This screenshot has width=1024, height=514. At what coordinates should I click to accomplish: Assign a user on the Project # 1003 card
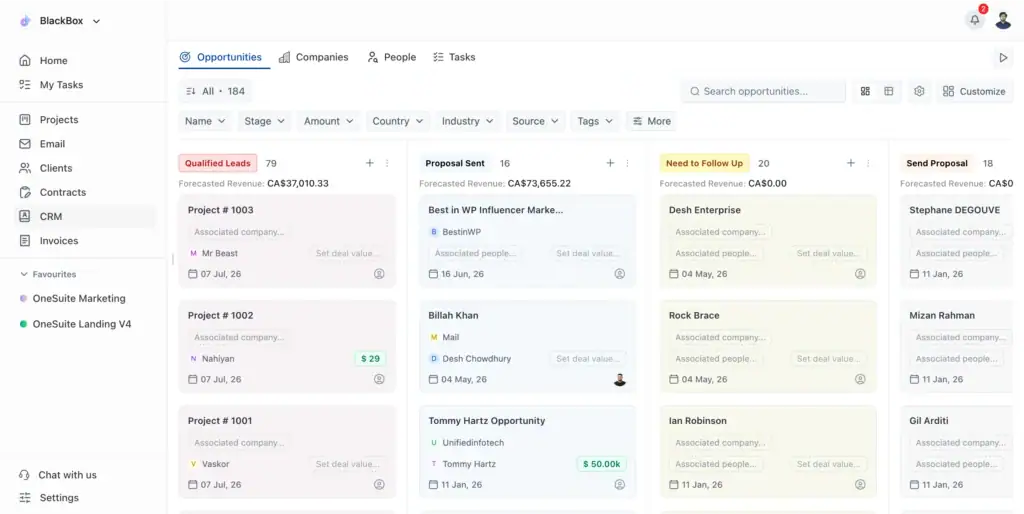tap(379, 274)
